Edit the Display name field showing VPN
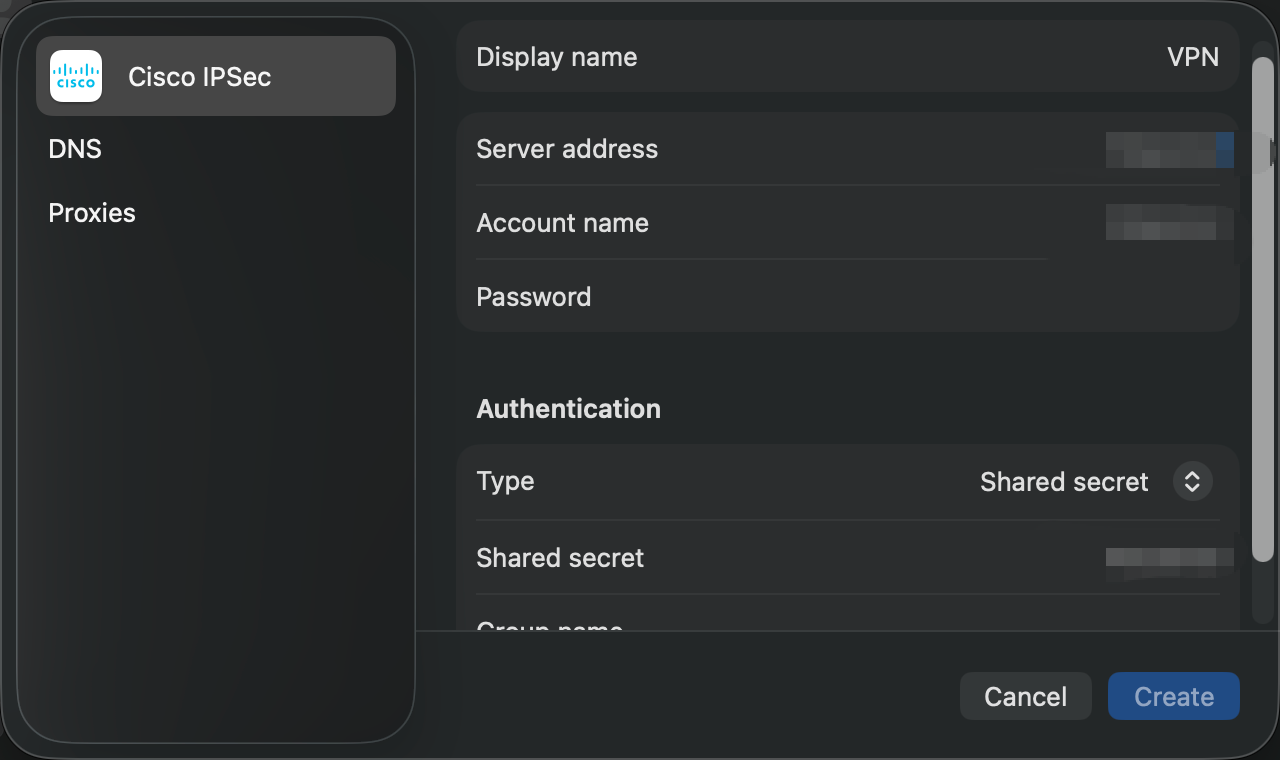1280x760 pixels. pos(1193,57)
